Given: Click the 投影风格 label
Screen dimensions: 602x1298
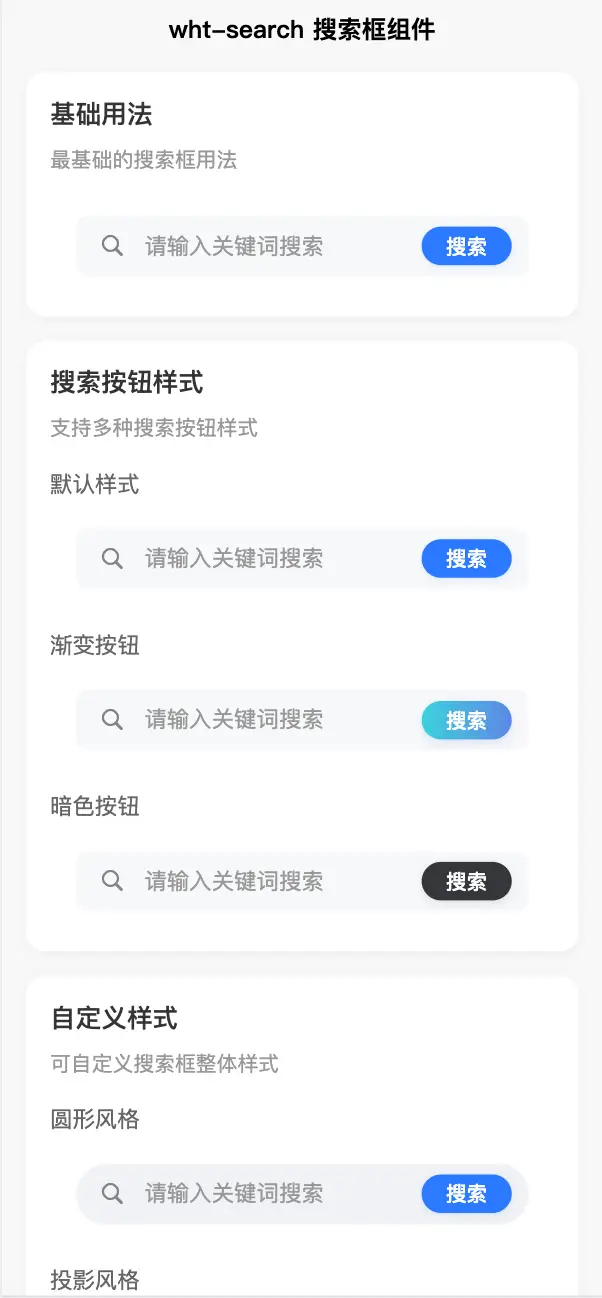Looking at the screenshot, I should click(x=95, y=1279).
